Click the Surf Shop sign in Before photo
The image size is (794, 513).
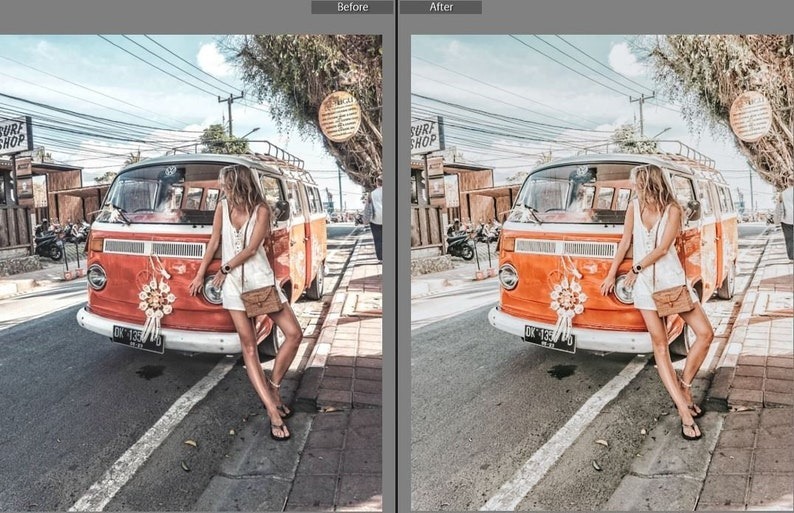click(14, 134)
